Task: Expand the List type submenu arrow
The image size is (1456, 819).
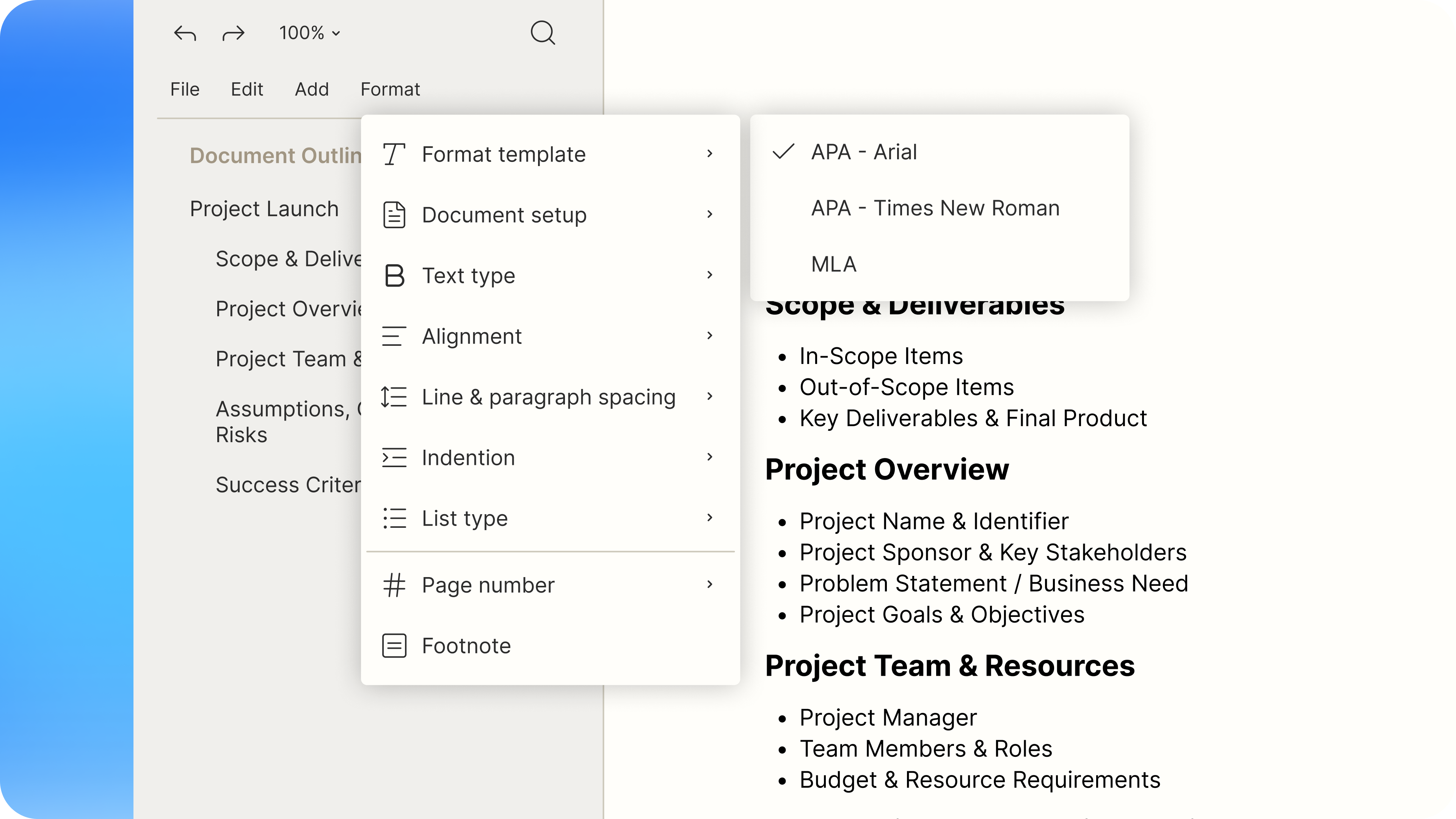Action: tap(710, 518)
